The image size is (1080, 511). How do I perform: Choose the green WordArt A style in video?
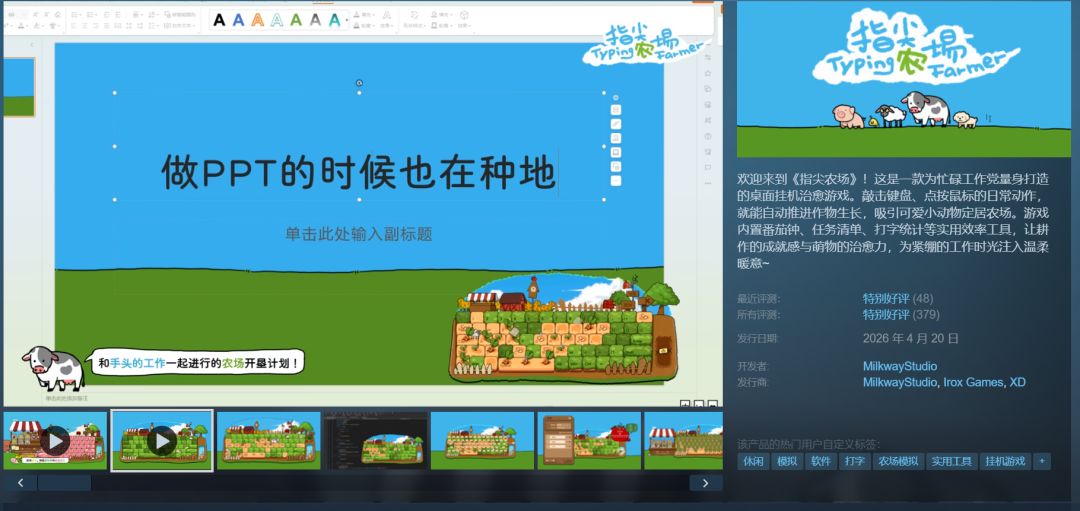(x=296, y=20)
